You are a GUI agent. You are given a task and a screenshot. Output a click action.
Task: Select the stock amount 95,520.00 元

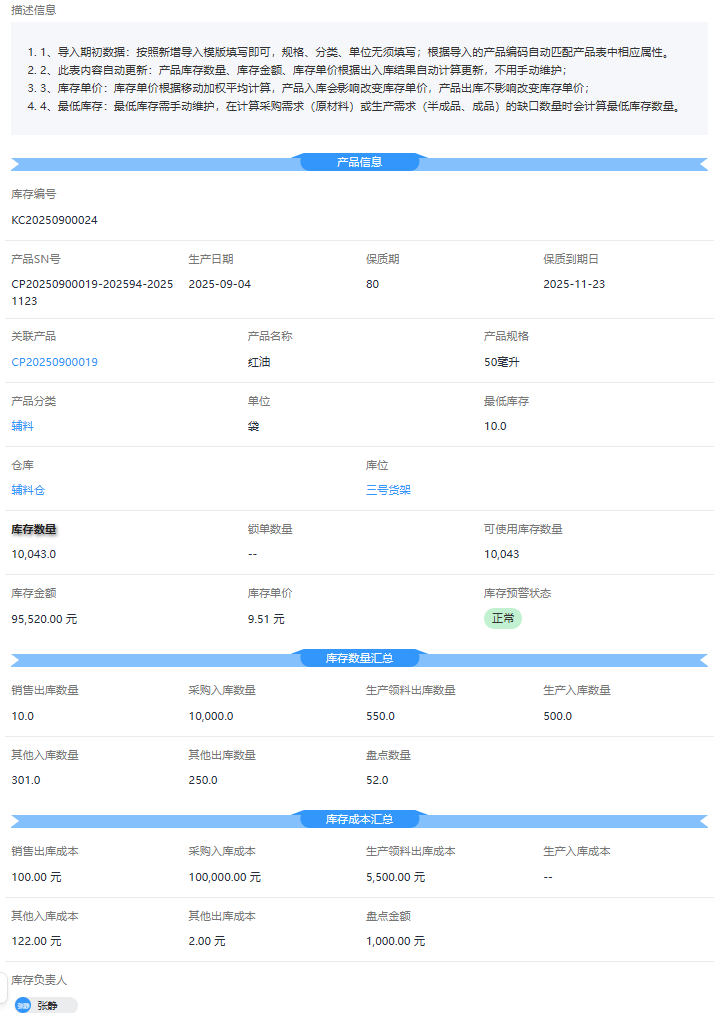[x=44, y=619]
